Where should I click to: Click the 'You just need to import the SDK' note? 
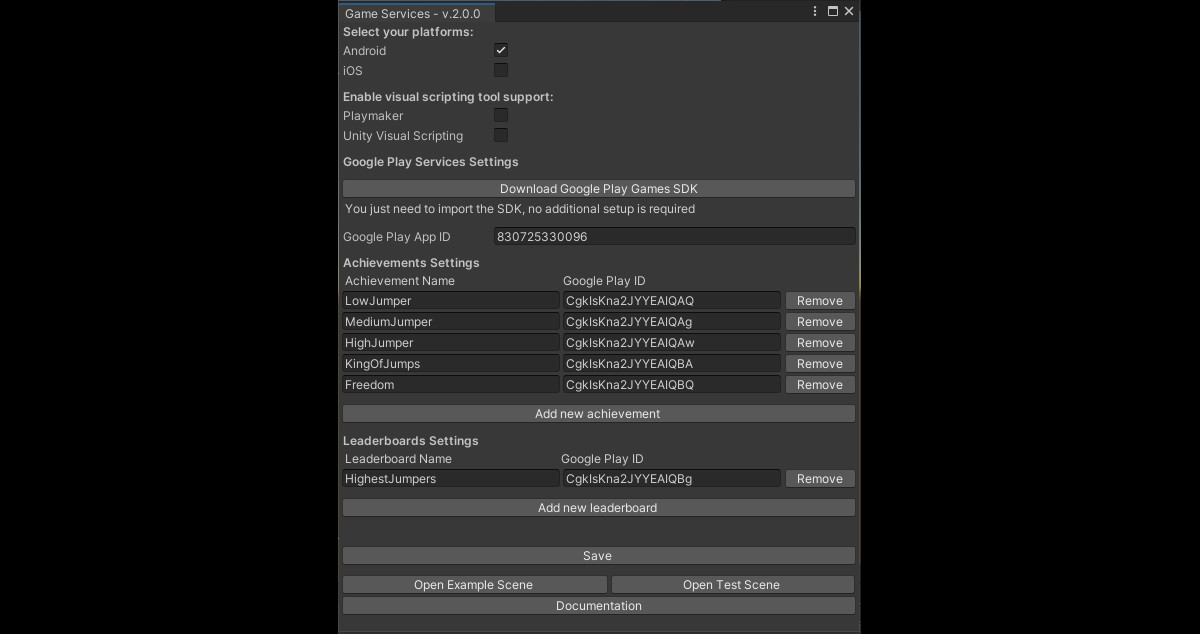tap(520, 210)
